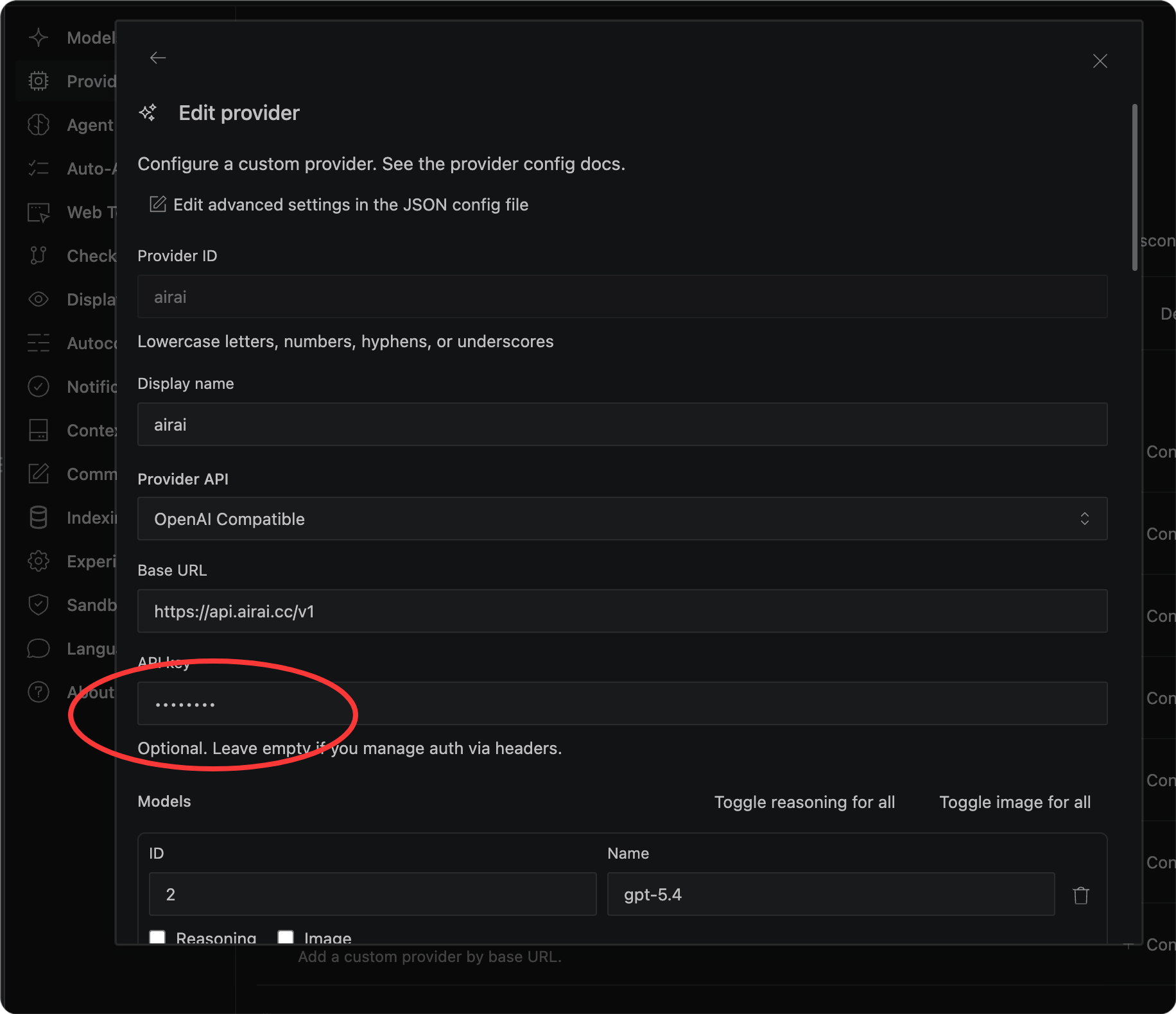The width and height of the screenshot is (1176, 1014).
Task: Click the model Name field gpt-5.4
Action: (831, 894)
